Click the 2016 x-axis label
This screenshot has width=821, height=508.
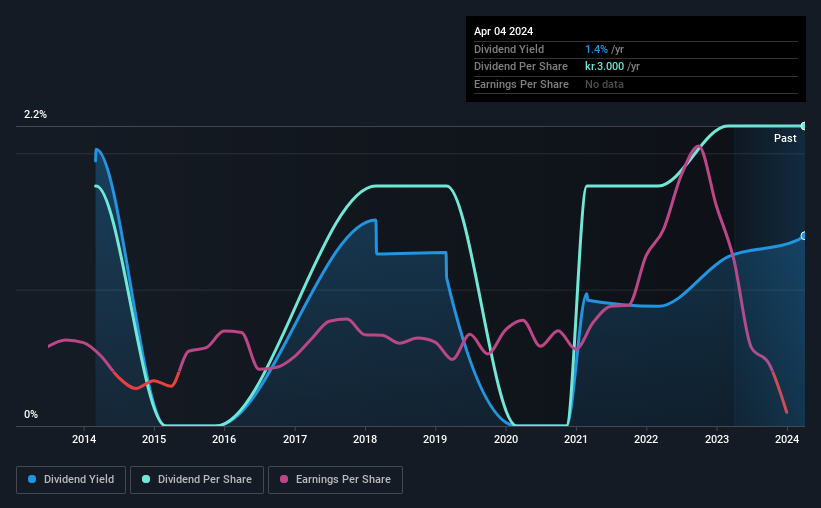(224, 439)
